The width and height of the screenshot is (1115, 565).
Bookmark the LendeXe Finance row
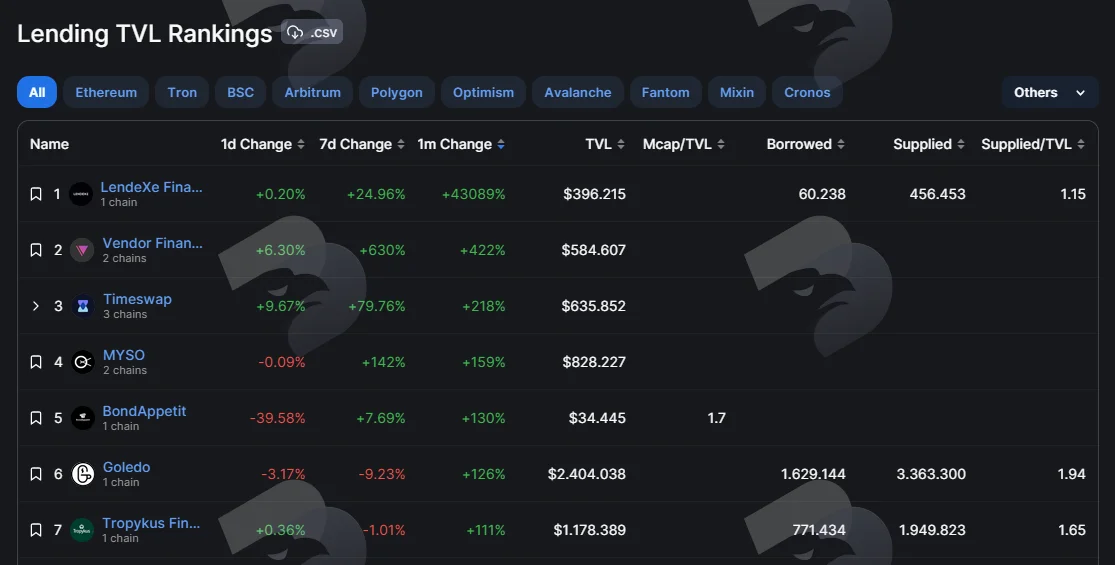coord(36,194)
